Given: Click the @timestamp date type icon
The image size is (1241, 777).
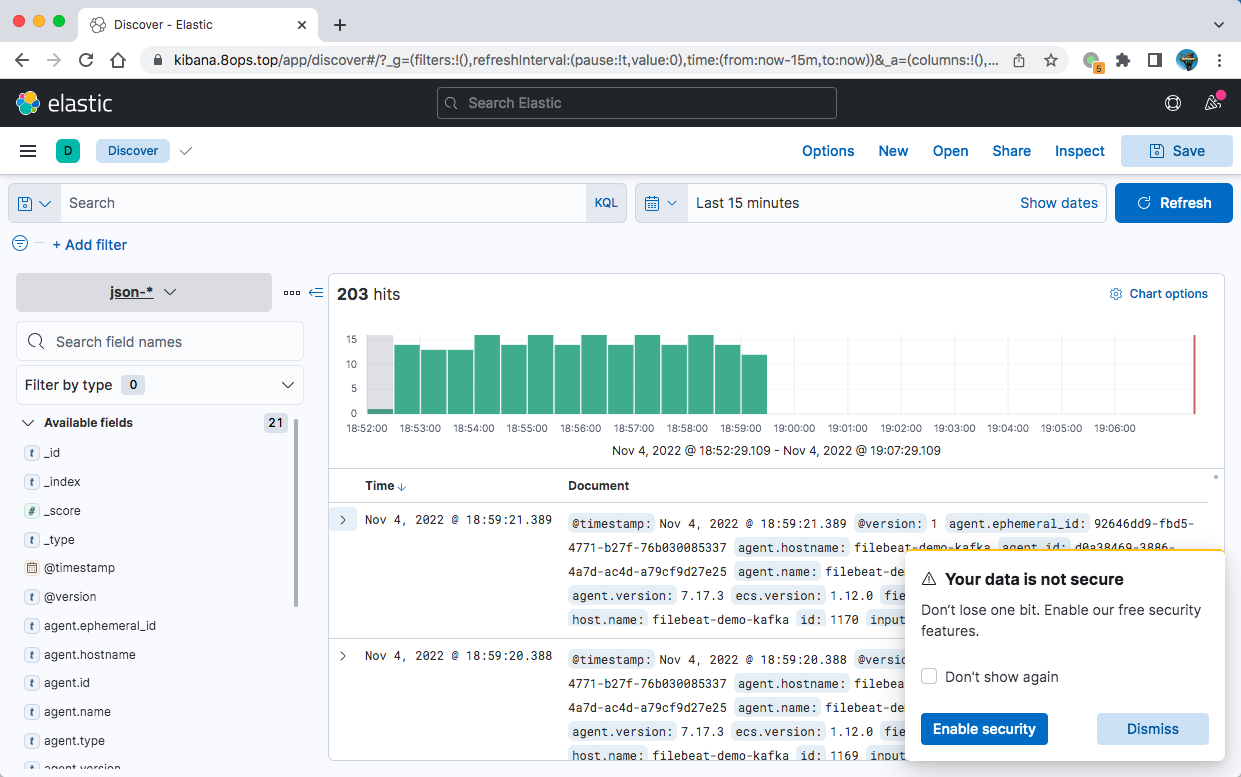Looking at the screenshot, I should click(x=32, y=568).
